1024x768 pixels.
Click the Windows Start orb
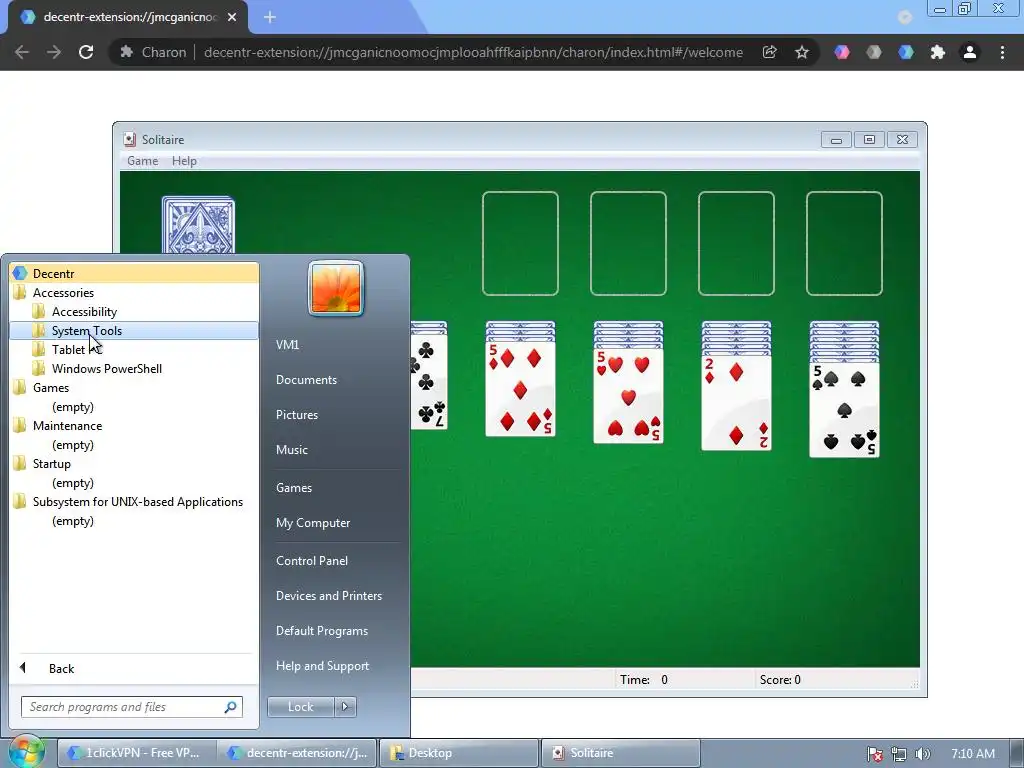click(x=26, y=752)
